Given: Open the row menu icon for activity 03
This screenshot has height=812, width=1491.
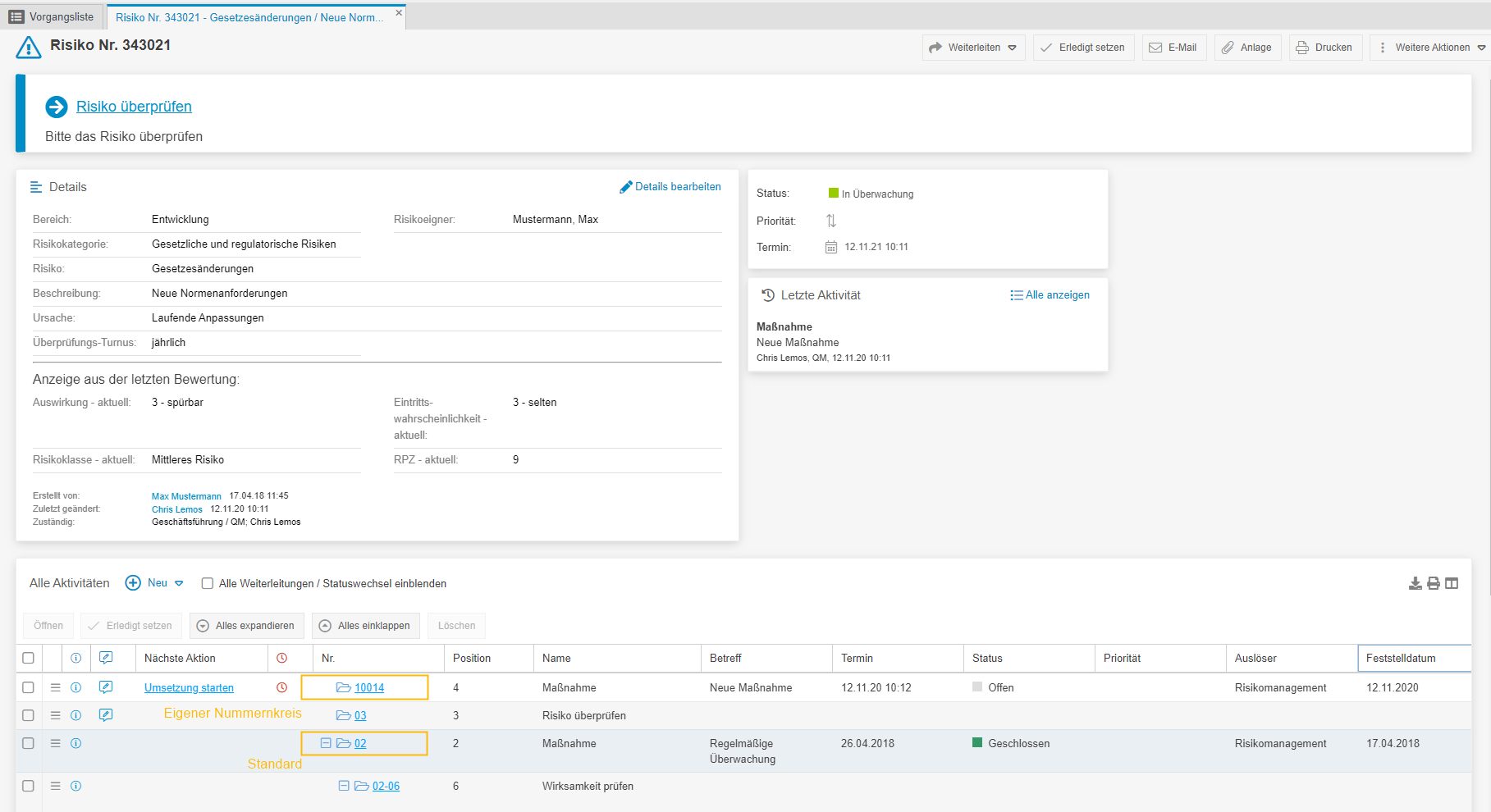Looking at the screenshot, I should click(55, 715).
